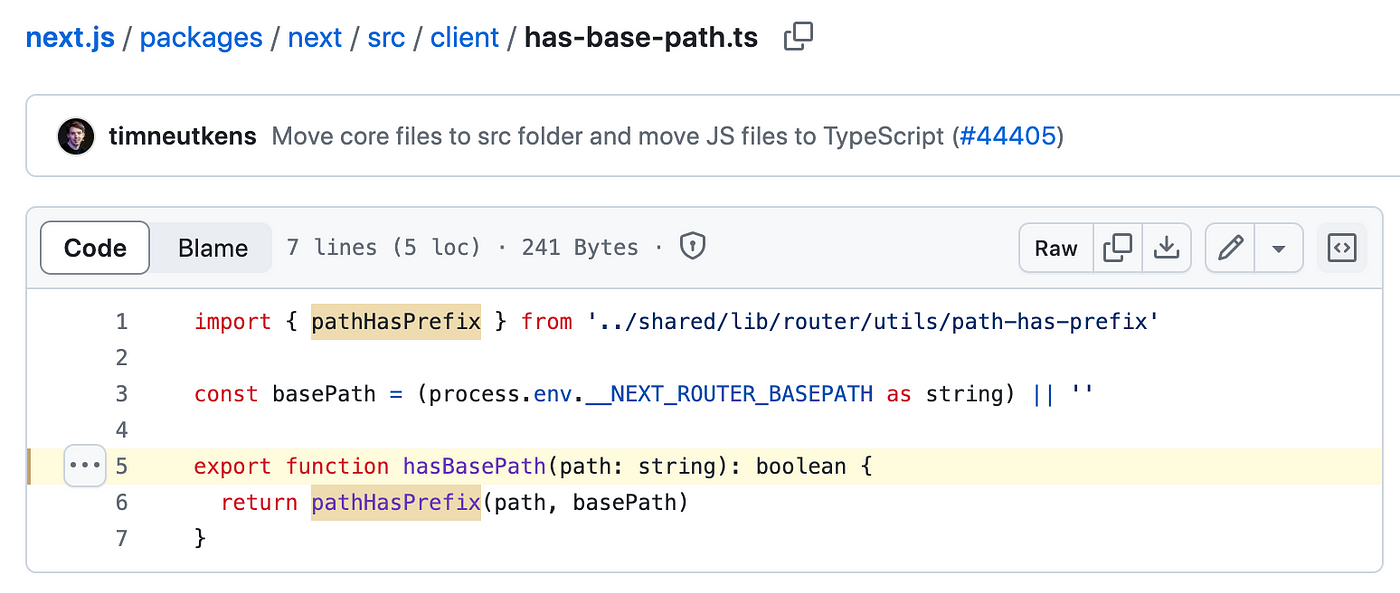Open the client breadcrumb folder

465,38
